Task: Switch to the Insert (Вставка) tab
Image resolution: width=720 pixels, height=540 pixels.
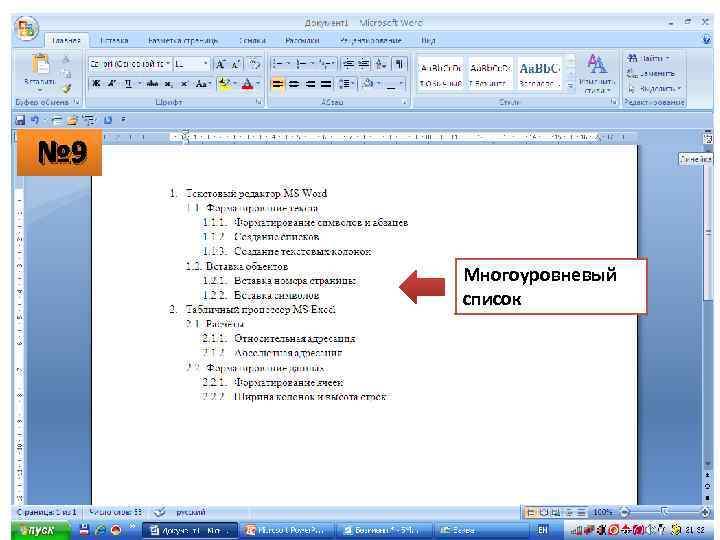Action: point(114,40)
